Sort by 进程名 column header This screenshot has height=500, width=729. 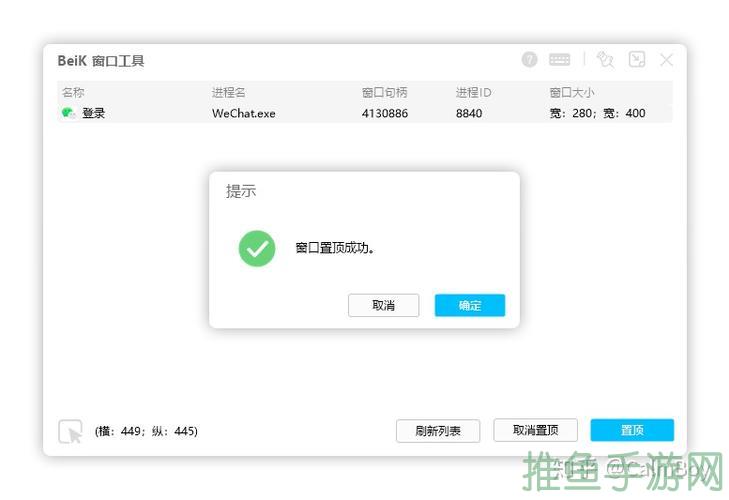coord(228,92)
